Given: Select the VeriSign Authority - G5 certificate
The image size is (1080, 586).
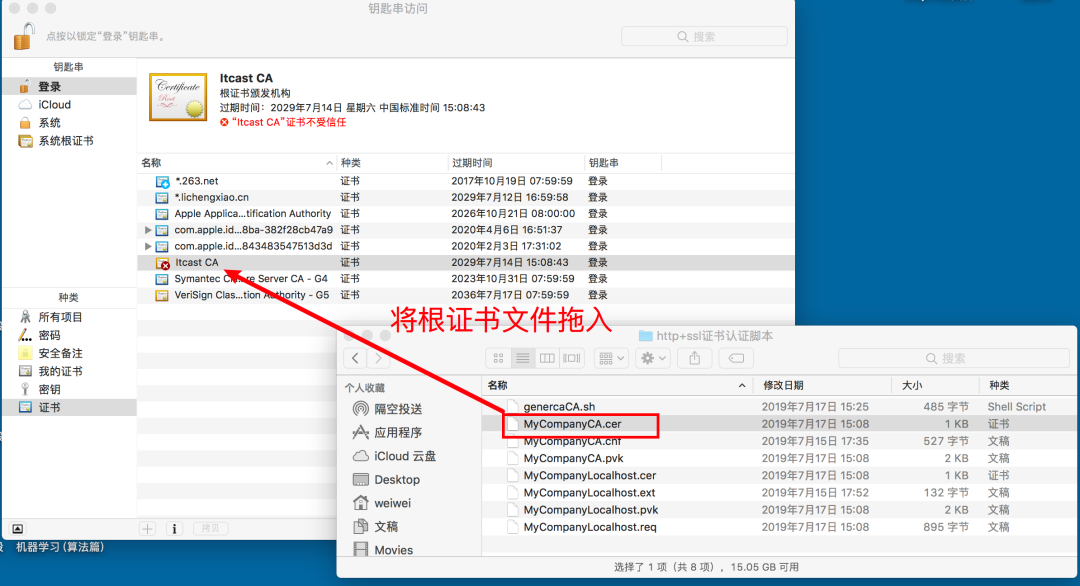Looking at the screenshot, I should pos(466,295).
